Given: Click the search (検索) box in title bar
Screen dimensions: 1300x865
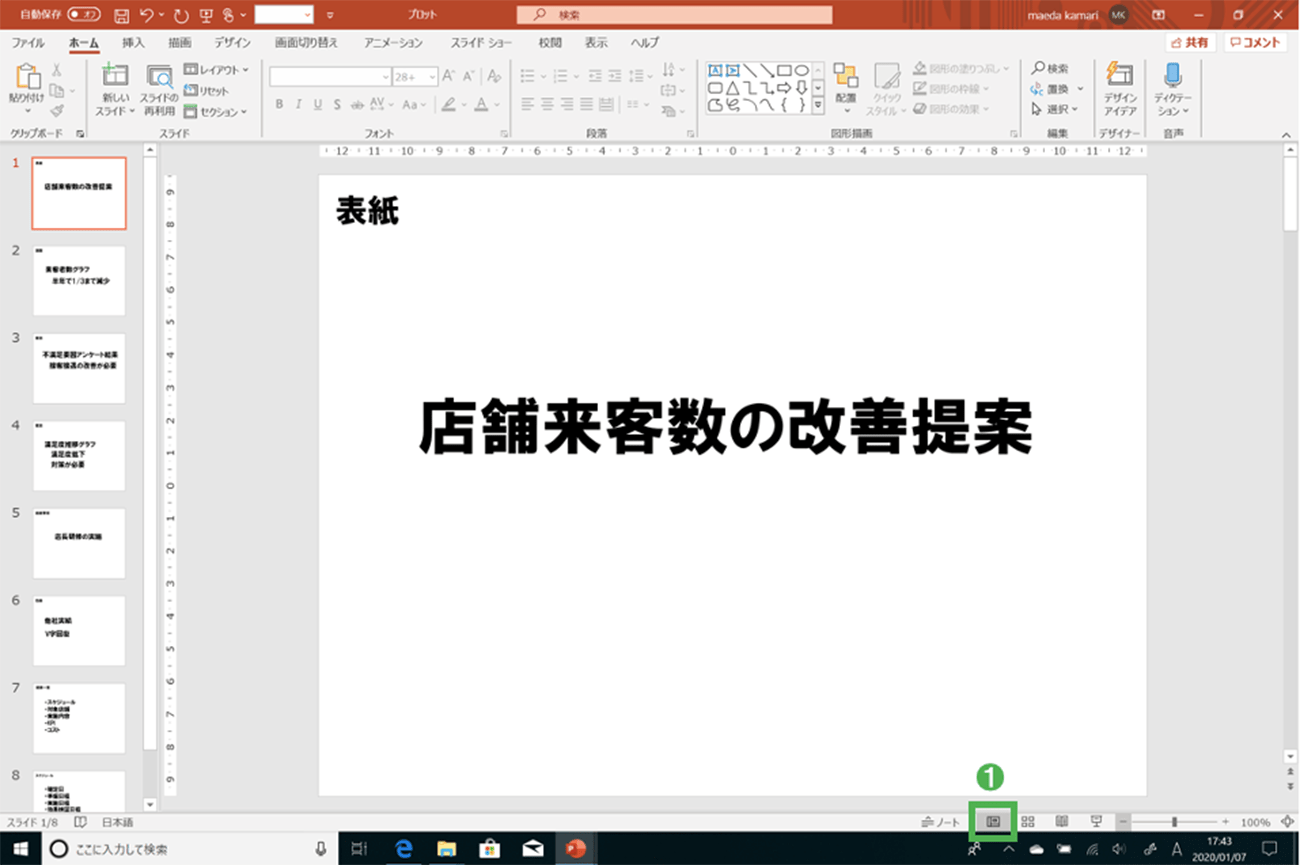Looking at the screenshot, I should 675,15.
